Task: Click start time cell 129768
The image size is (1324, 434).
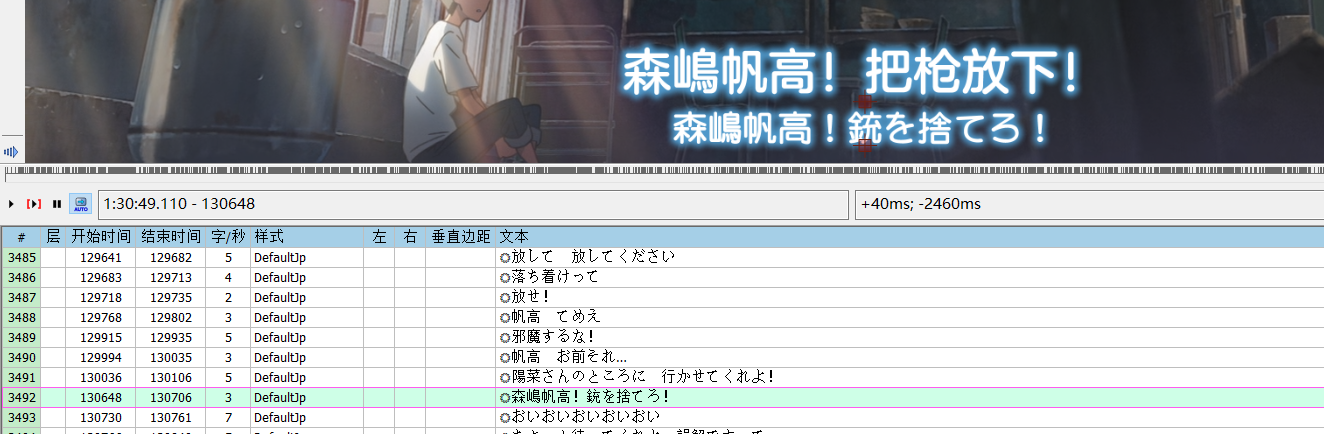Action: [101, 317]
